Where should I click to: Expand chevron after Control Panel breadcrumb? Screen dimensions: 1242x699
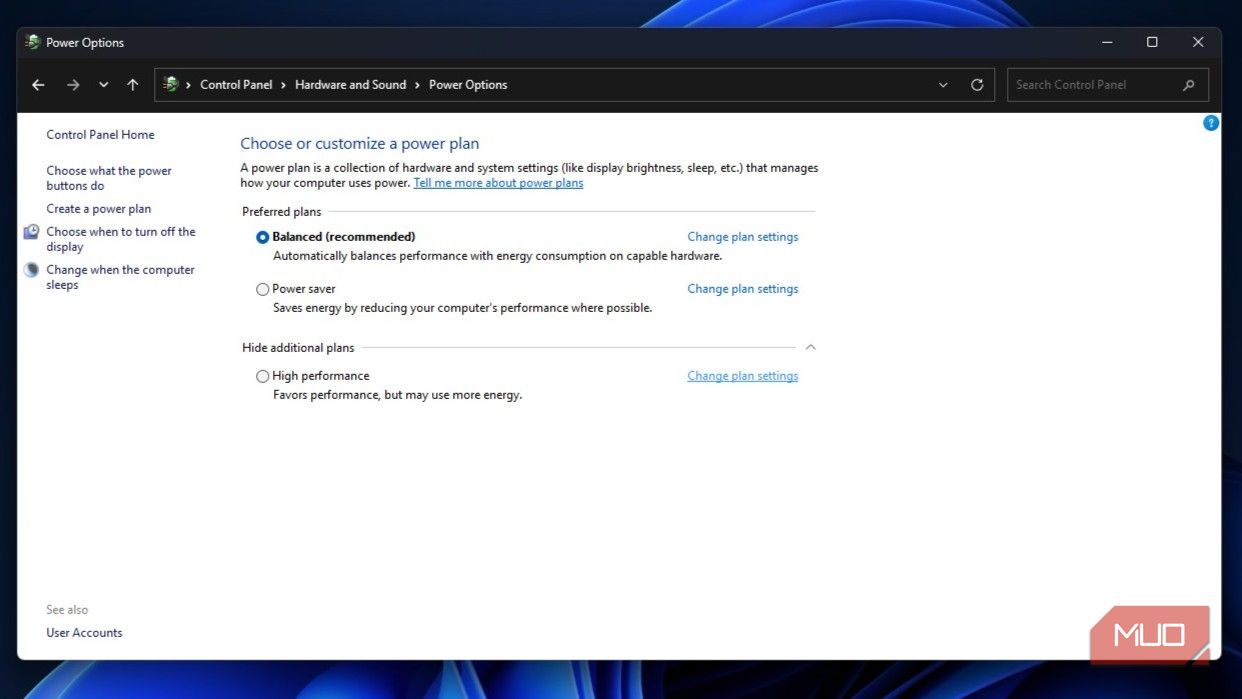(284, 85)
